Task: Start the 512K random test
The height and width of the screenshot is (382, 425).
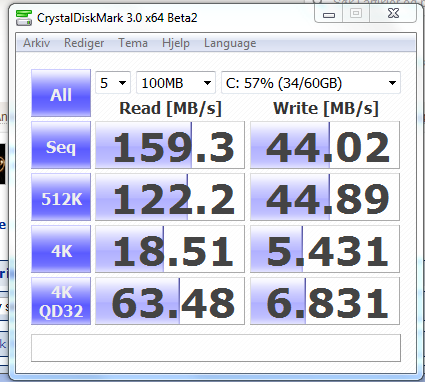Action: (x=61, y=197)
